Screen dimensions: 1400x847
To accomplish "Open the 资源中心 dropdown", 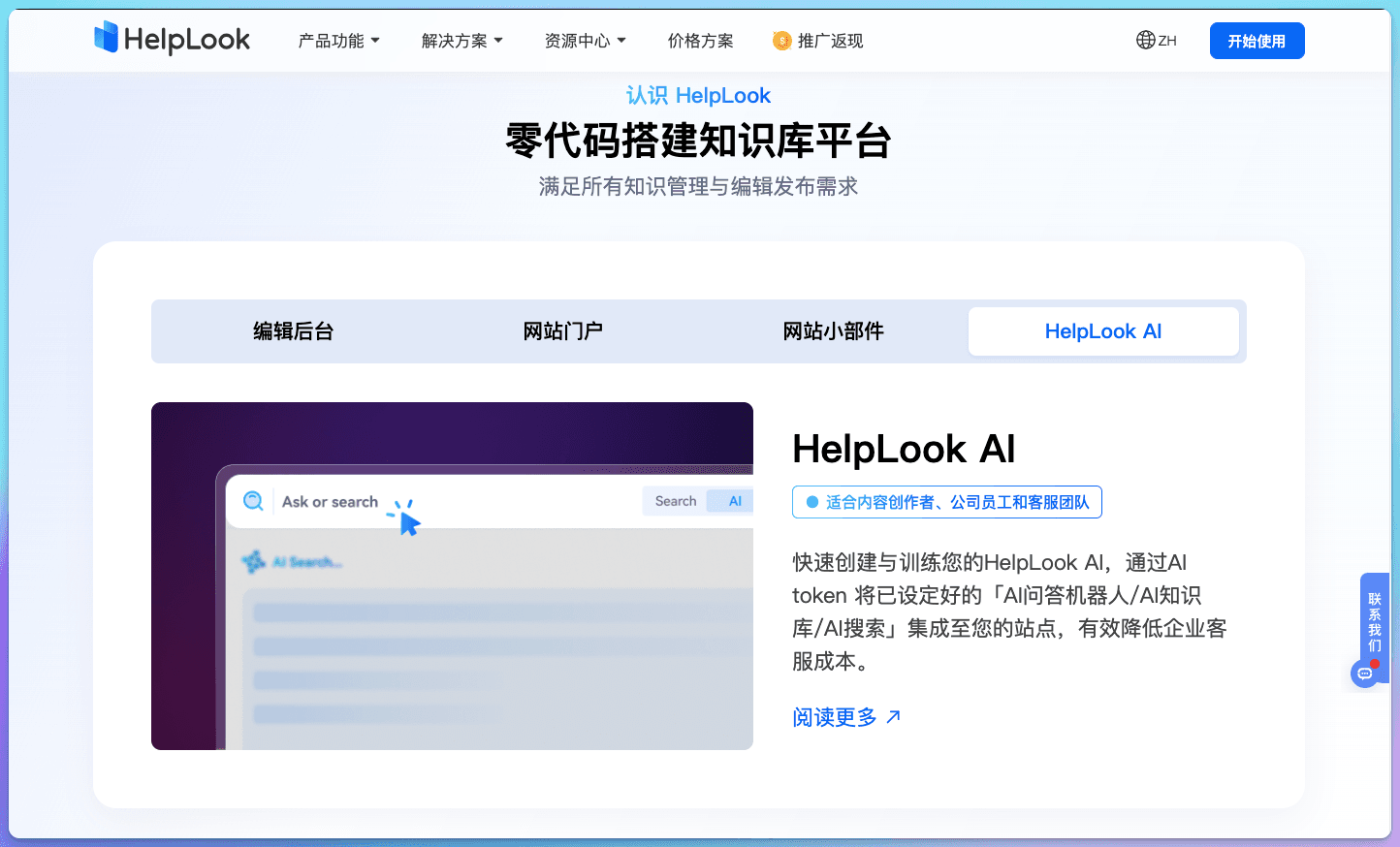I will (x=586, y=41).
